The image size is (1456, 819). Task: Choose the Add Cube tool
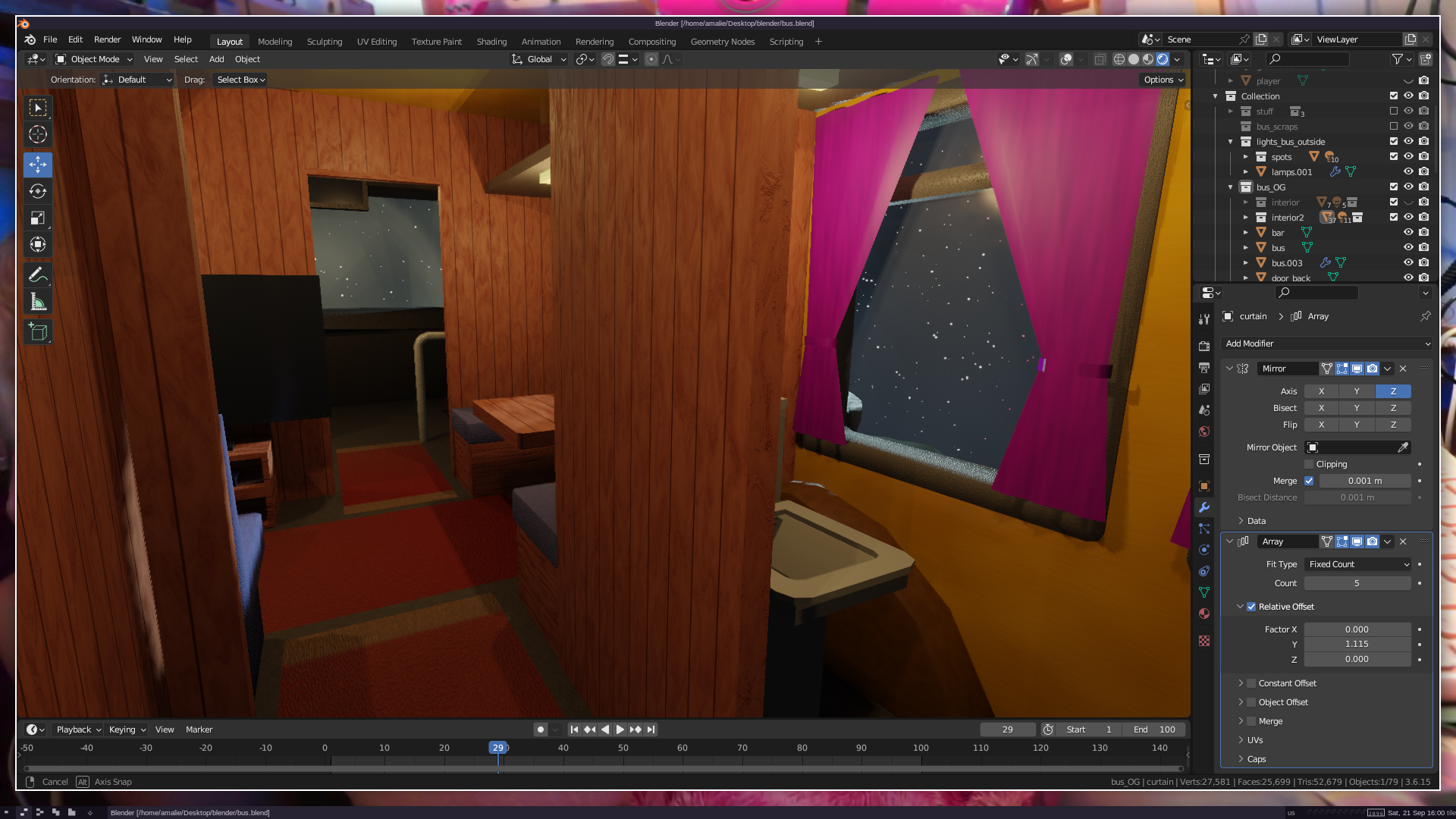click(x=38, y=332)
